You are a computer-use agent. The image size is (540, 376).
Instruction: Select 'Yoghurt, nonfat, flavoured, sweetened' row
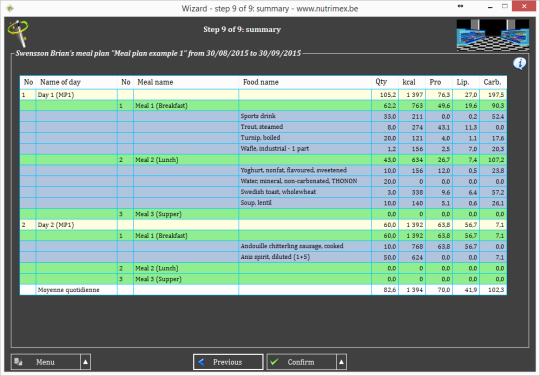(263, 170)
